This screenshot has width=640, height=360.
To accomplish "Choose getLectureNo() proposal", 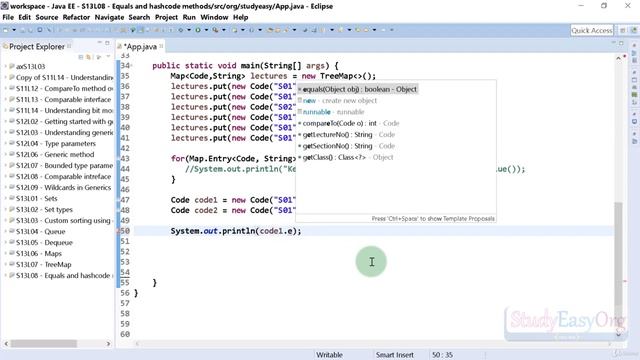I will [348, 135].
